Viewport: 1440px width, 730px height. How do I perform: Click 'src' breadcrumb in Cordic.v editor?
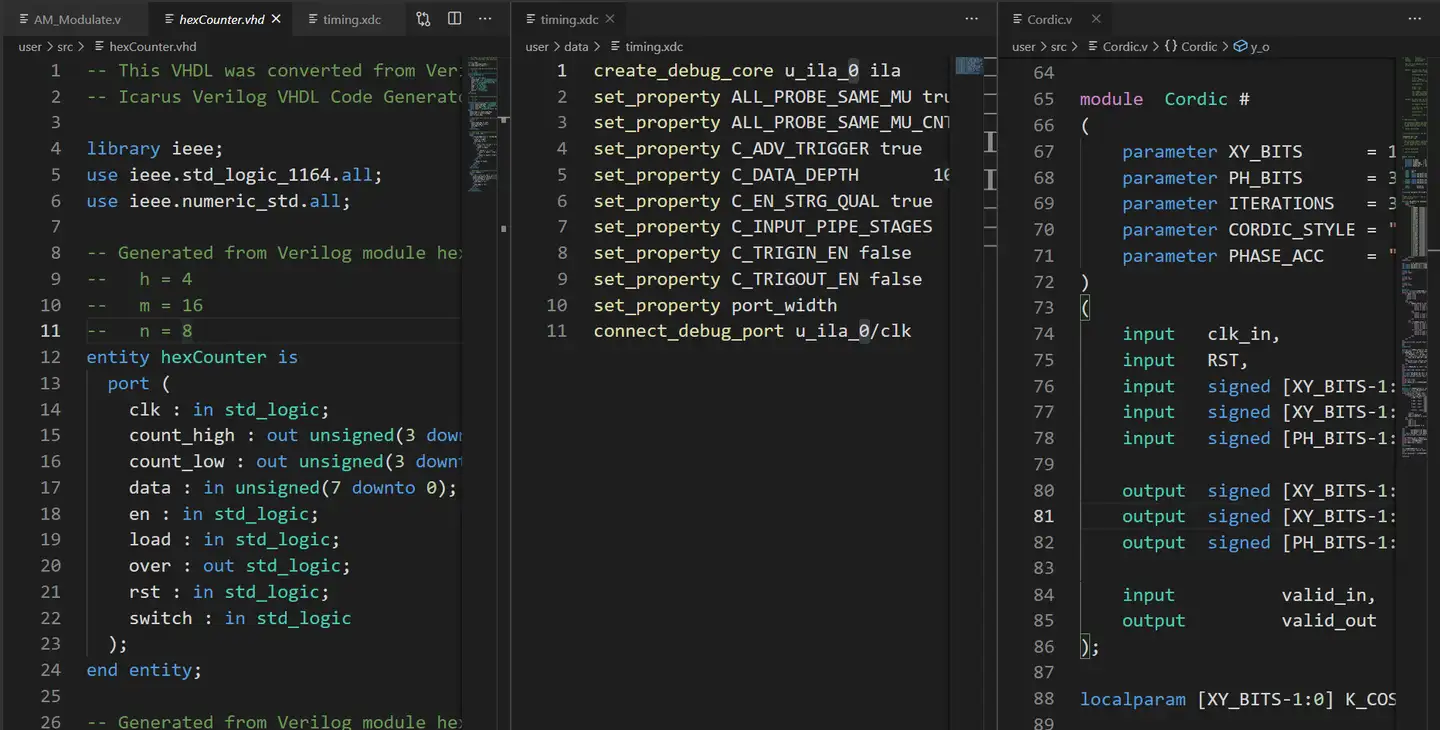pyautogui.click(x=1058, y=46)
